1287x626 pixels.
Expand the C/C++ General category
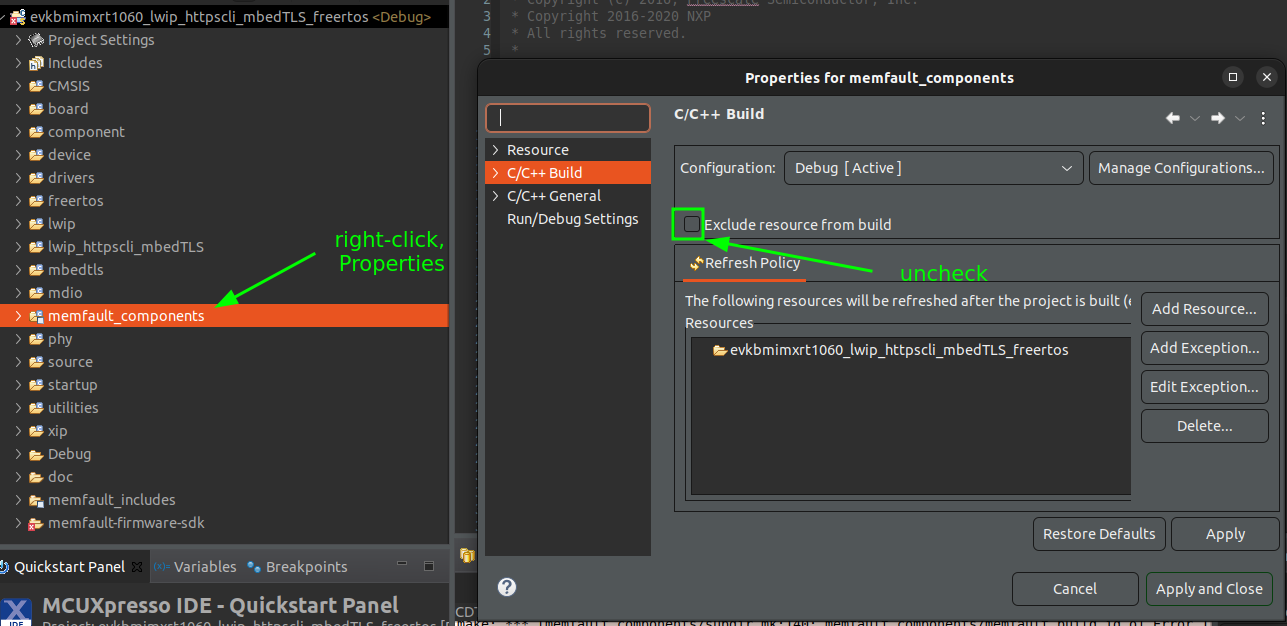(494, 196)
